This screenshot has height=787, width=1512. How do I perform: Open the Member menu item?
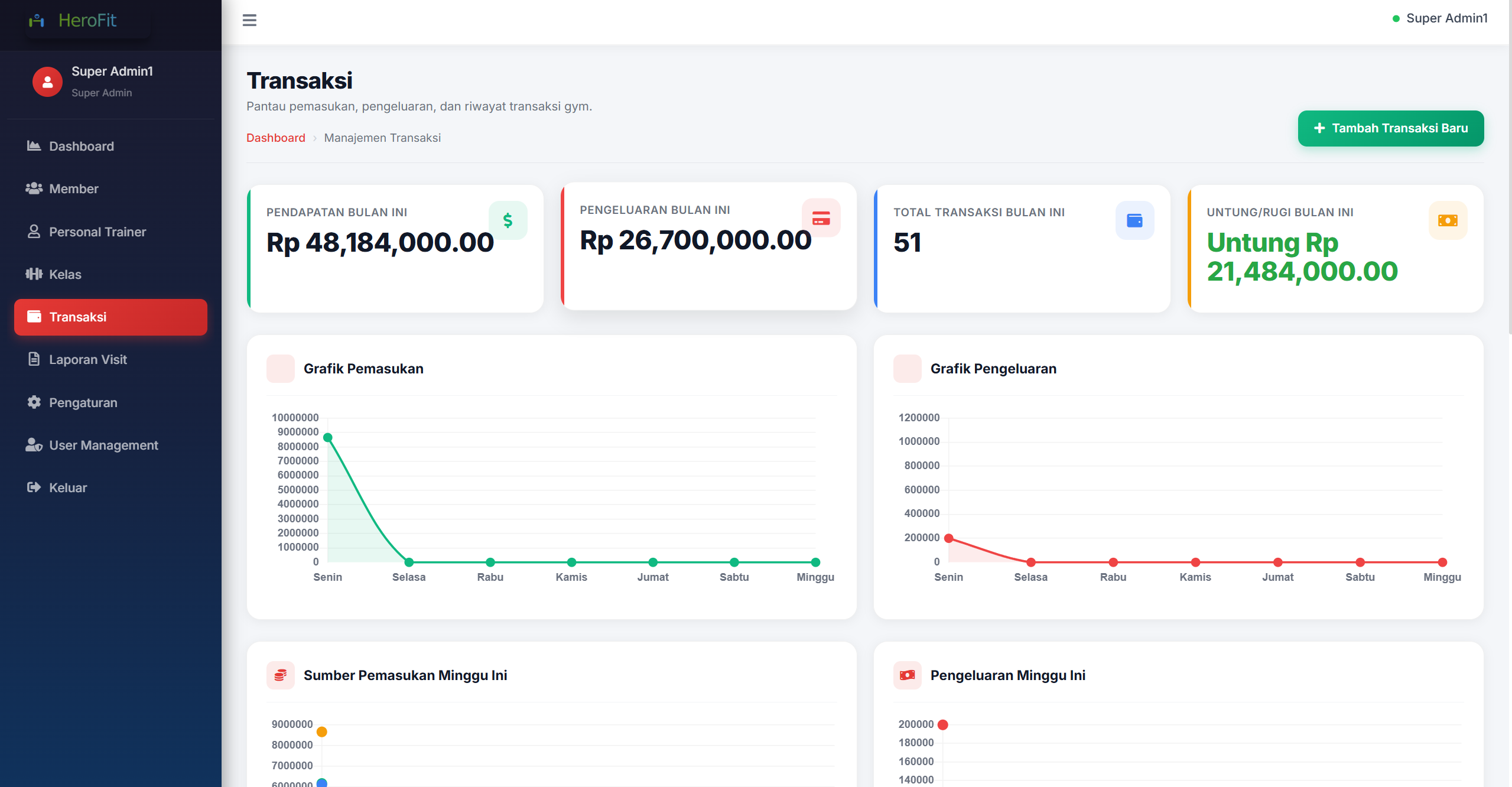[x=110, y=188]
